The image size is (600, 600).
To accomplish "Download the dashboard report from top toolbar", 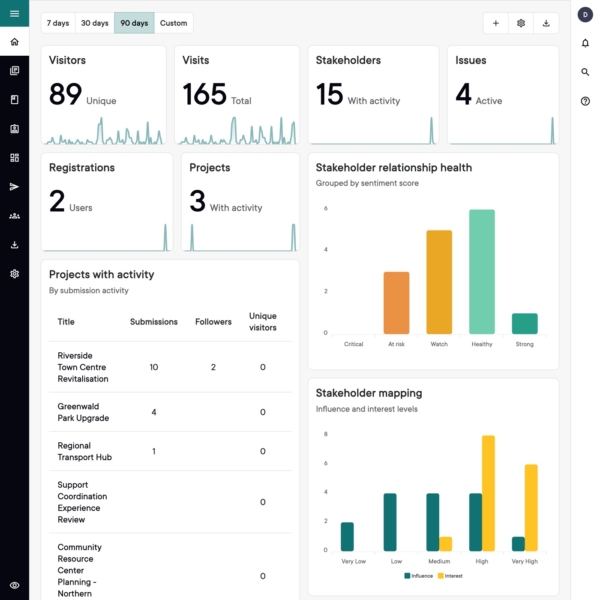I will pyautogui.click(x=546, y=23).
